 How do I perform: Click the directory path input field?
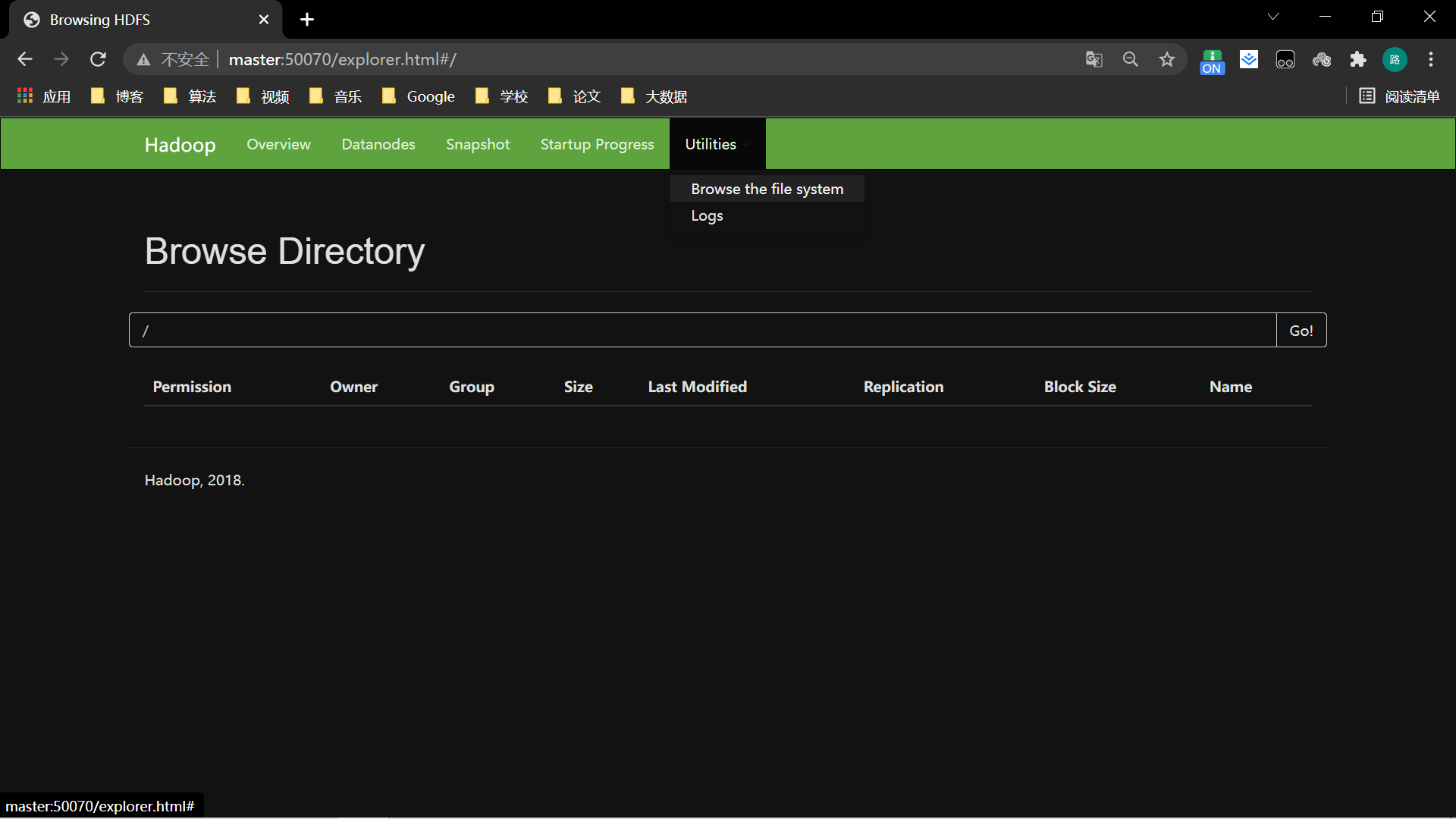[x=701, y=331]
